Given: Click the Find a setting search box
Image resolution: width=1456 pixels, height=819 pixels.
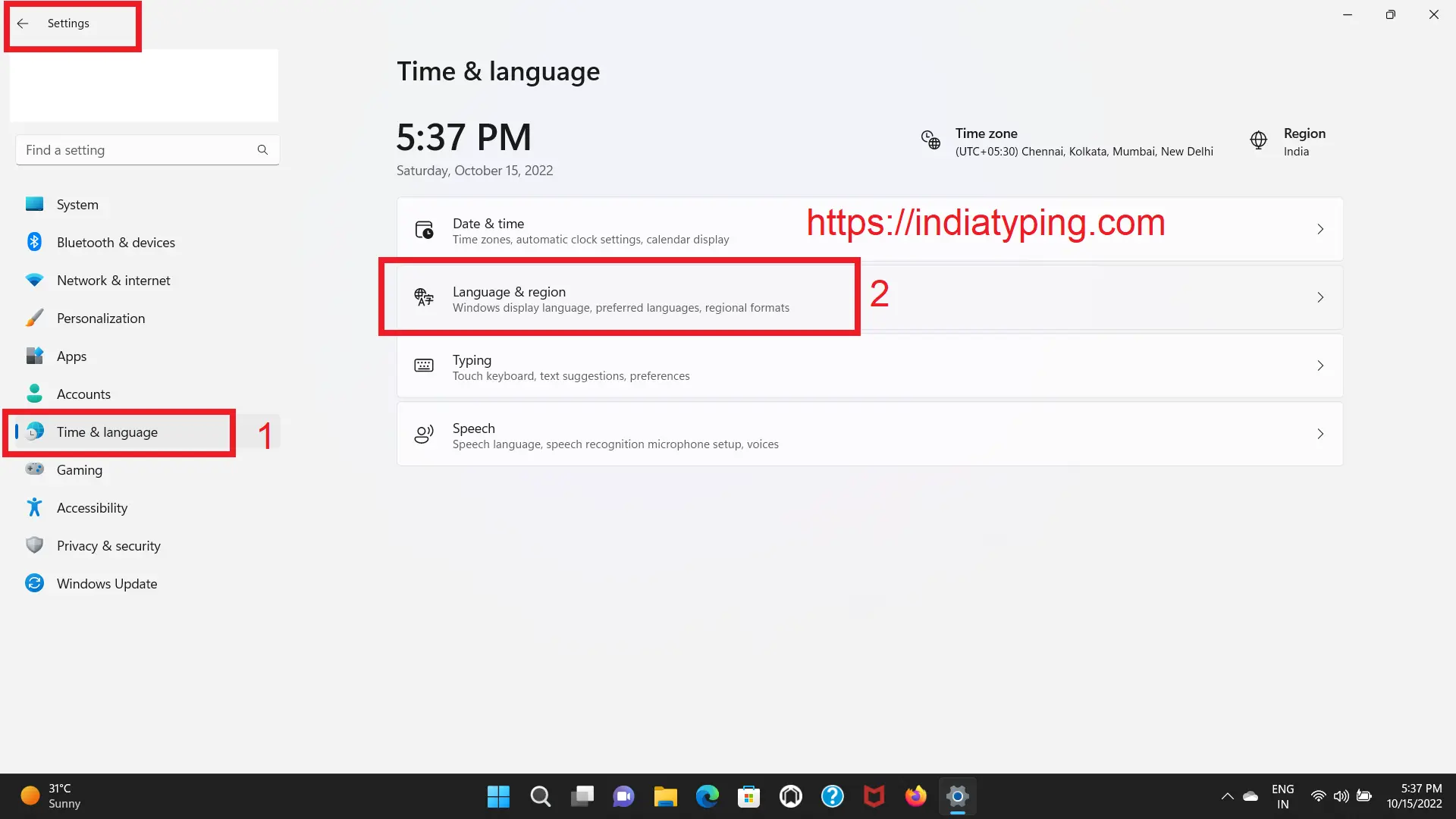Looking at the screenshot, I should coord(147,150).
